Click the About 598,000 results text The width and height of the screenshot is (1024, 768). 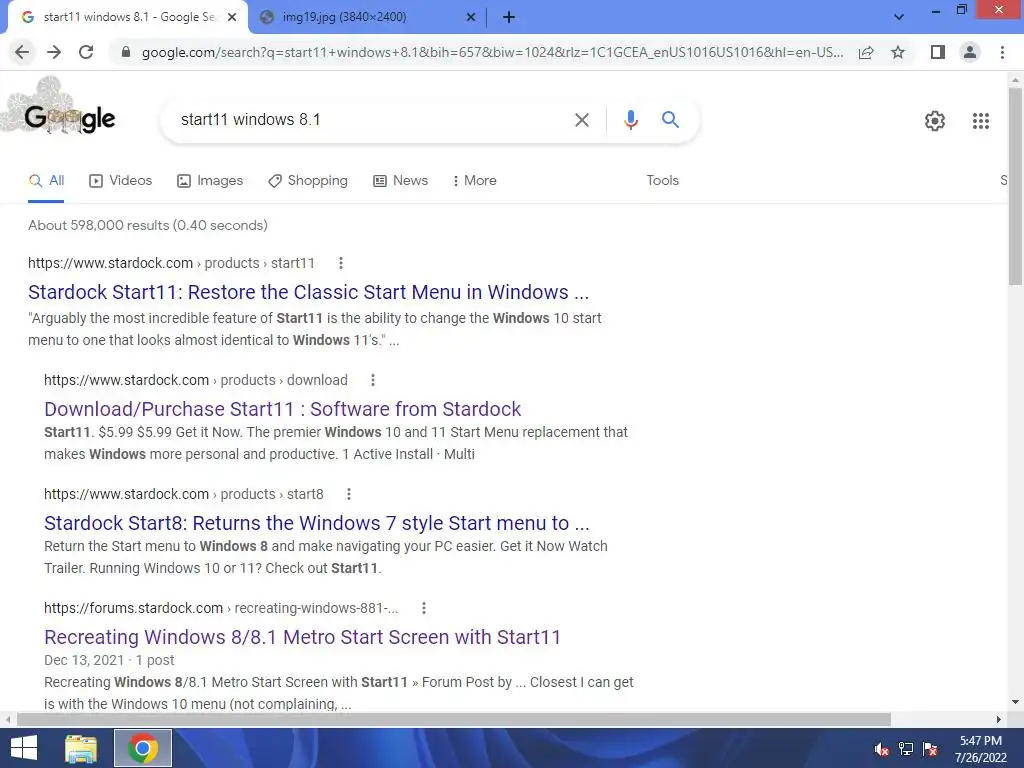[x=148, y=225]
